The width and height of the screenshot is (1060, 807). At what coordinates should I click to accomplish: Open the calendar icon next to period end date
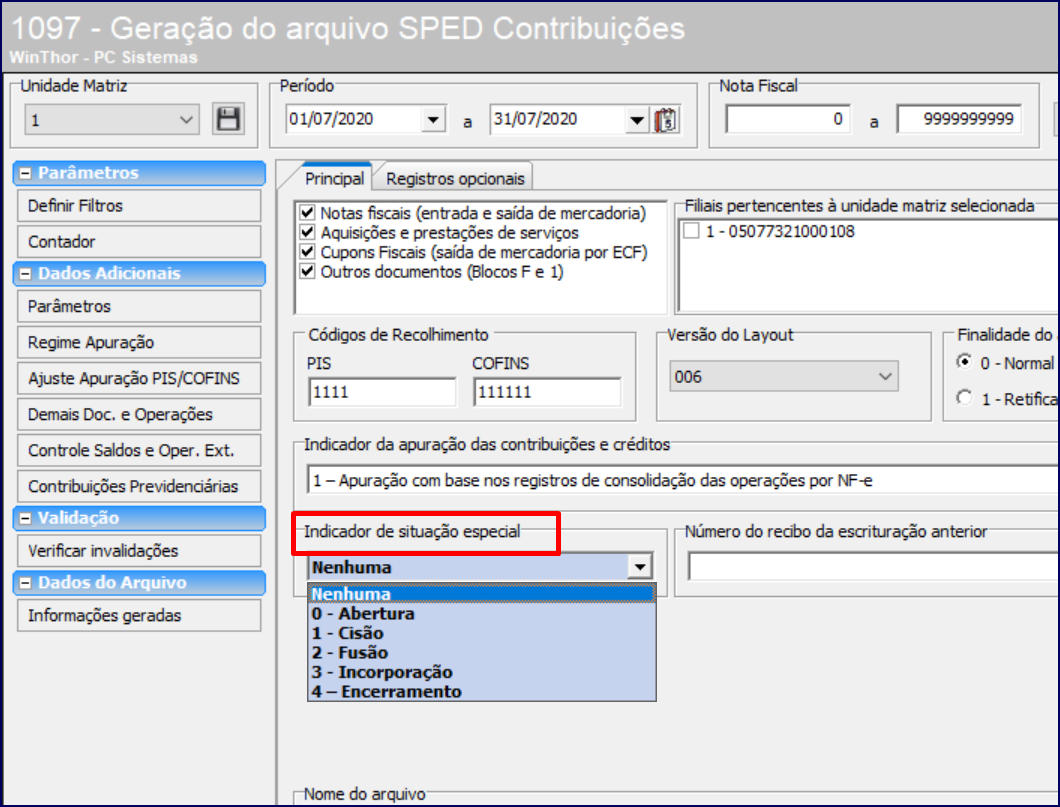point(665,120)
